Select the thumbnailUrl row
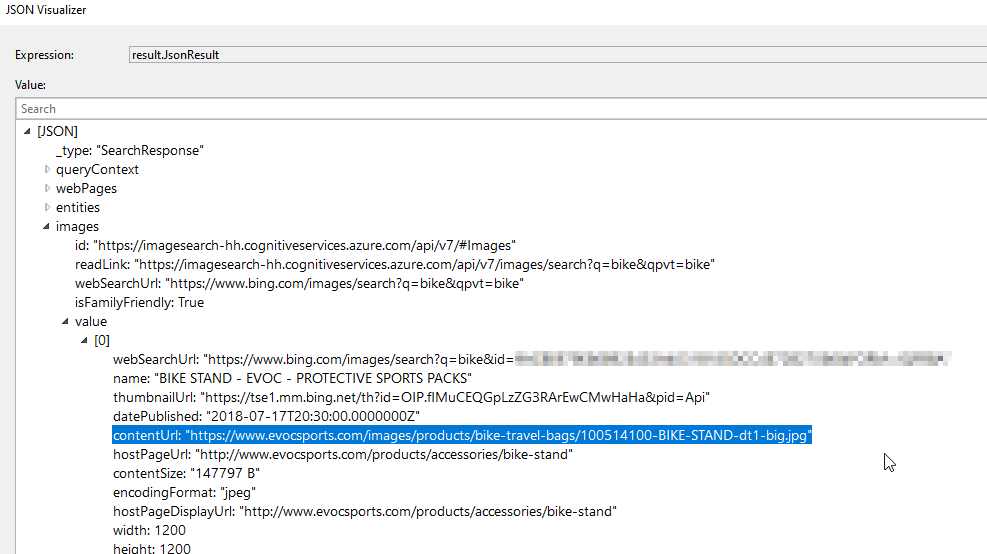 point(411,397)
